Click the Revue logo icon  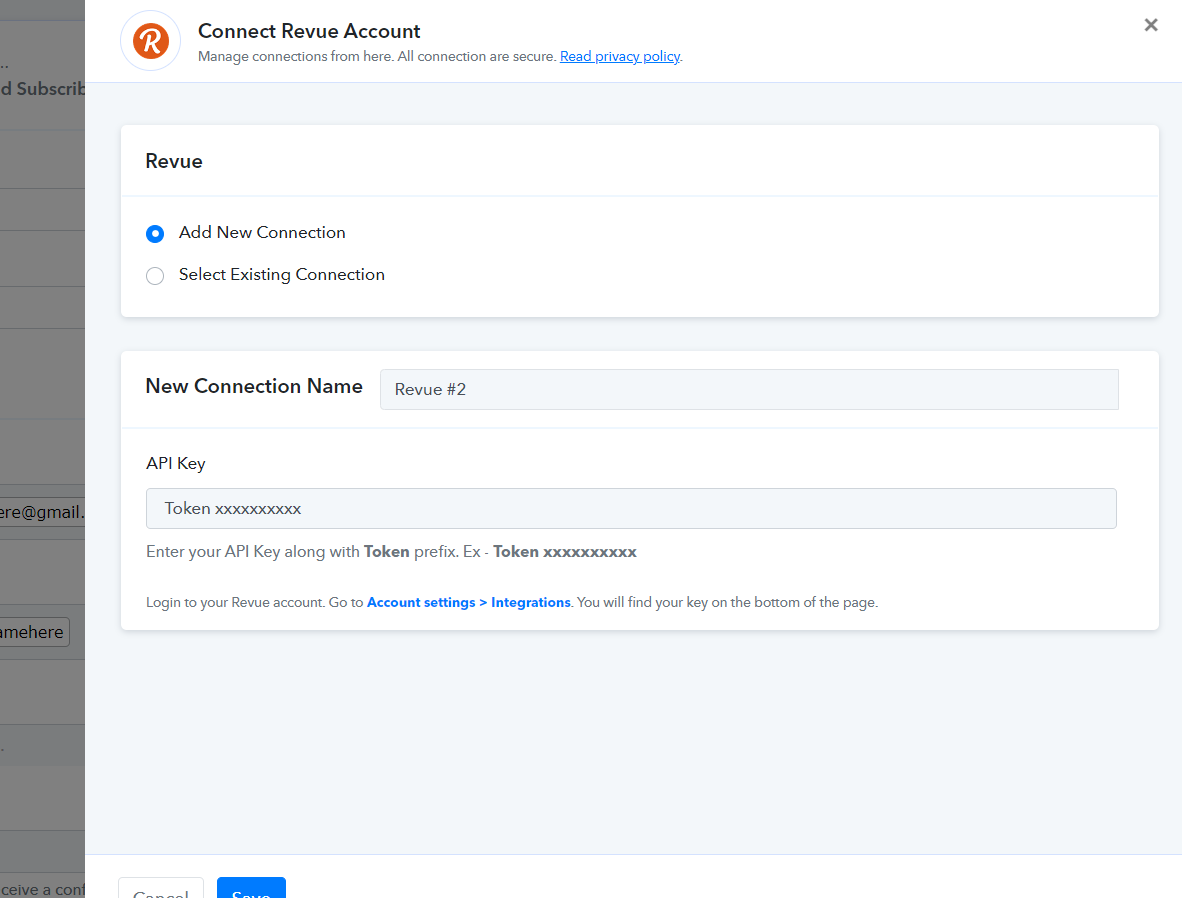(151, 41)
